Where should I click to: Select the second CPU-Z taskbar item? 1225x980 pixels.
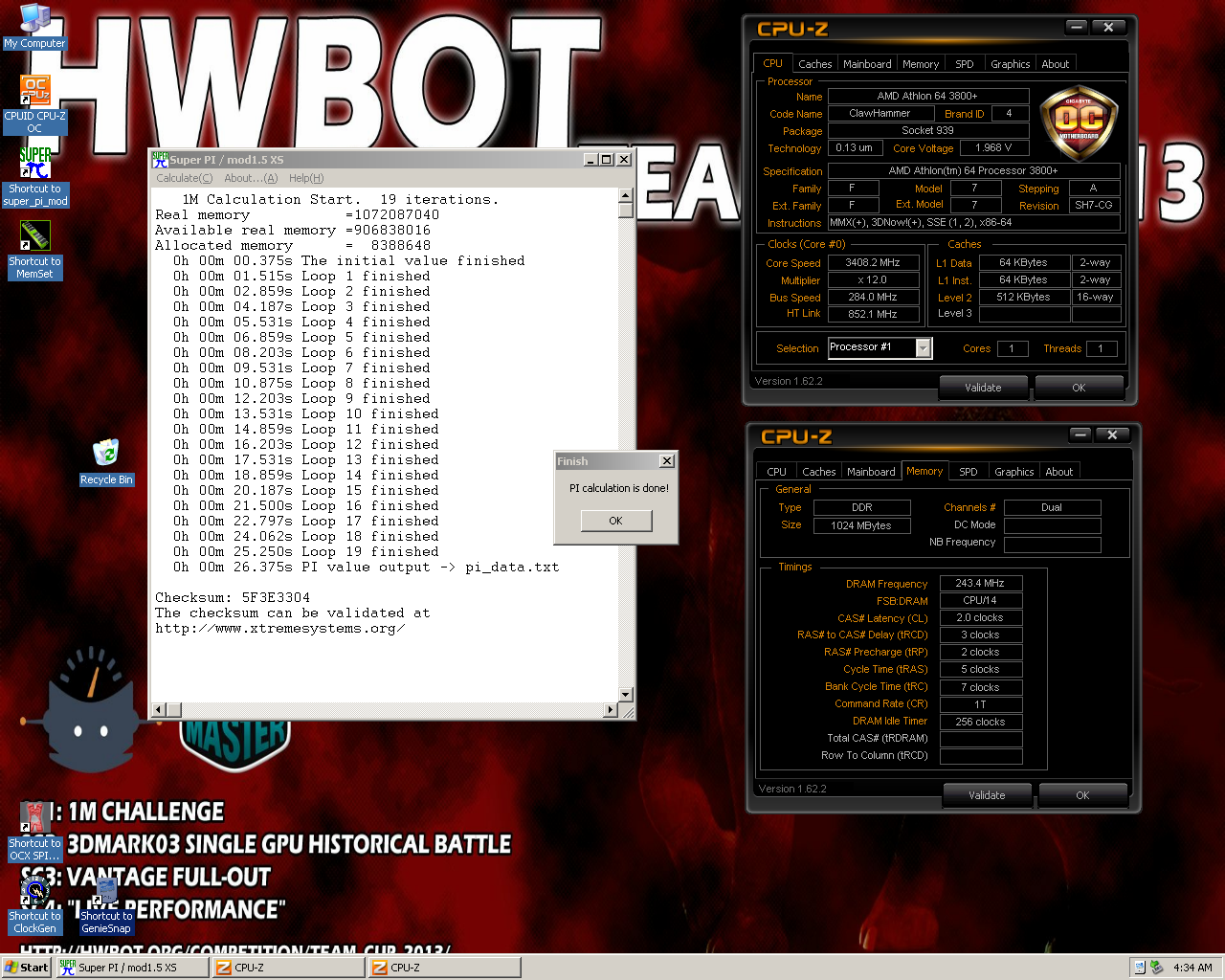coord(444,968)
